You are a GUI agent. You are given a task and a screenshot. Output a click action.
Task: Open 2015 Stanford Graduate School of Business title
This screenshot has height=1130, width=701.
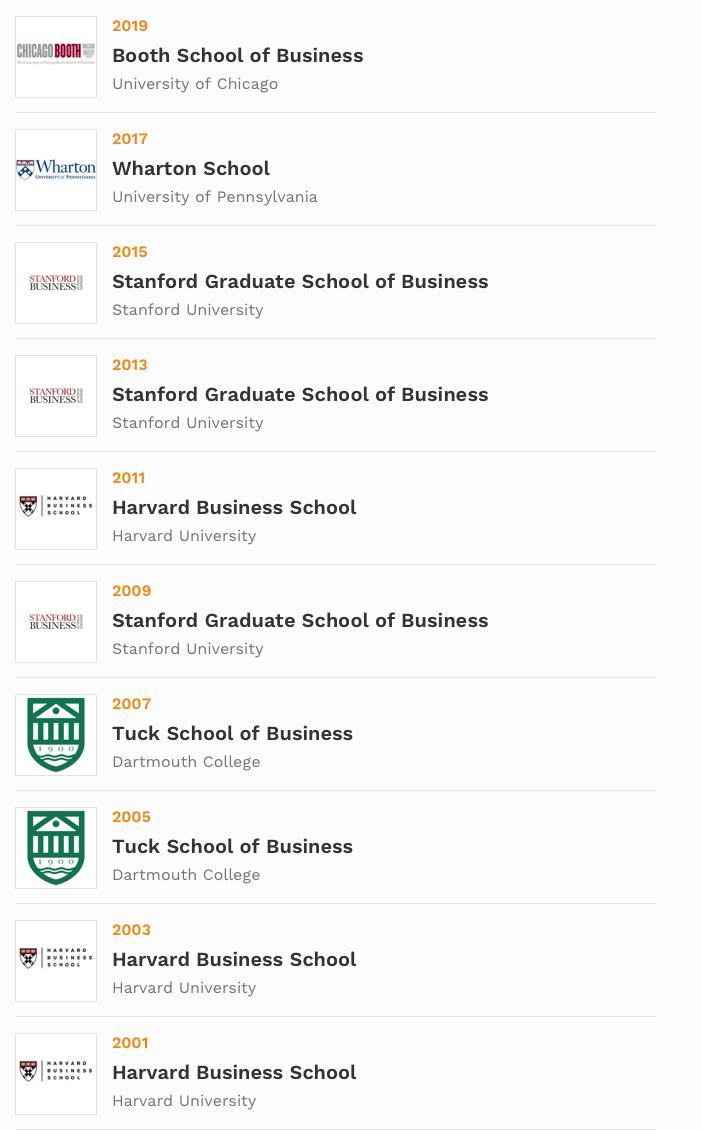coord(300,281)
